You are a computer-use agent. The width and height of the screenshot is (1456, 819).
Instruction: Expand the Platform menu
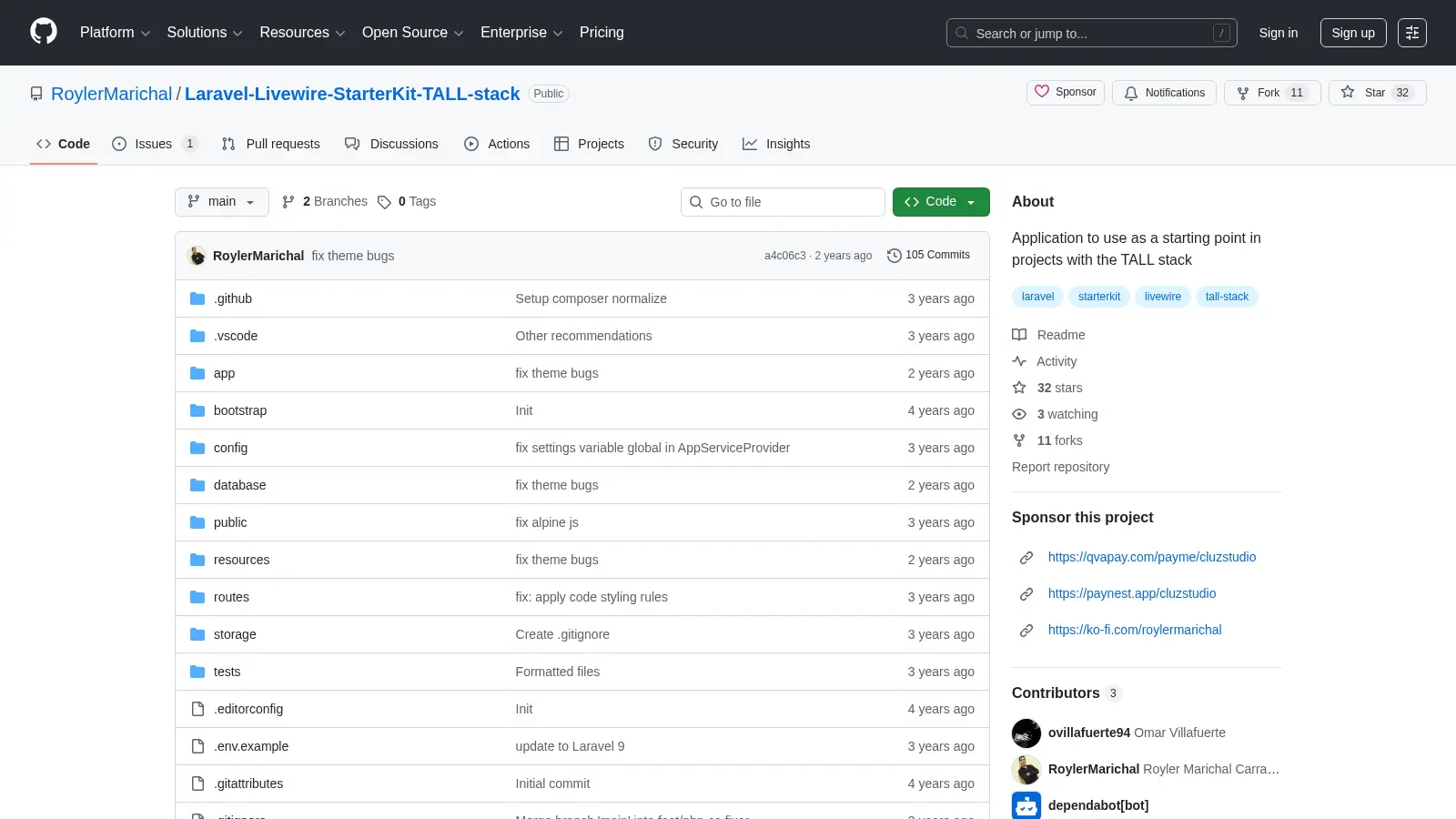[115, 33]
